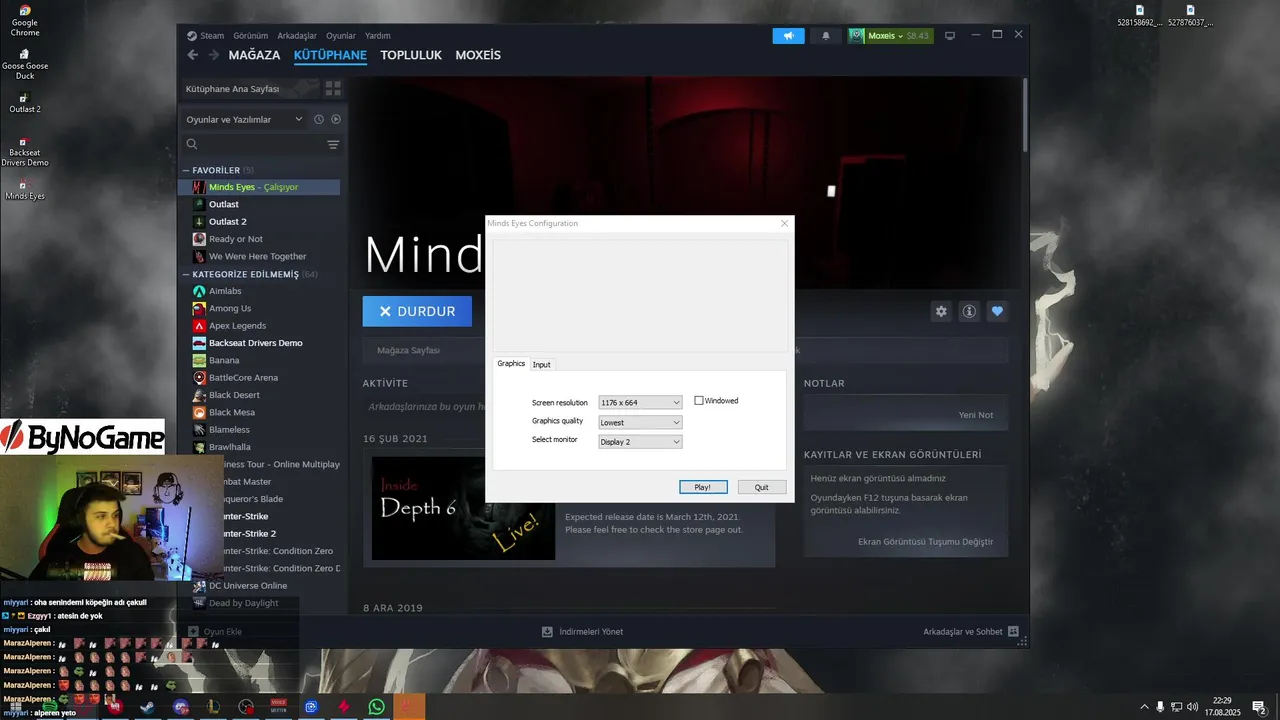
Task: Open Steam from the taskbar
Action: (x=147, y=707)
